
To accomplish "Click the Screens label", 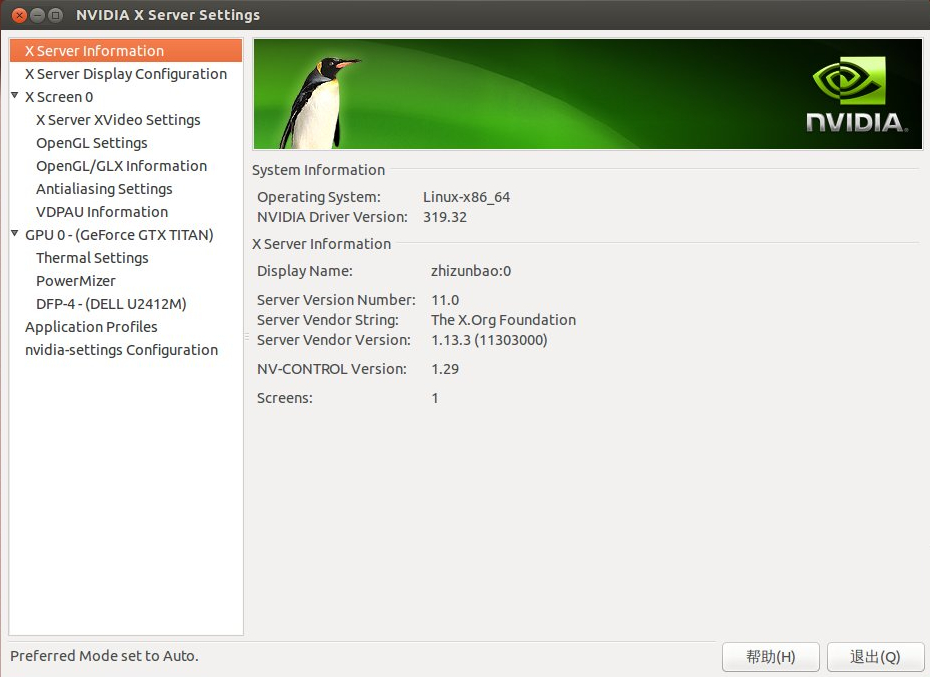I will coord(285,398).
